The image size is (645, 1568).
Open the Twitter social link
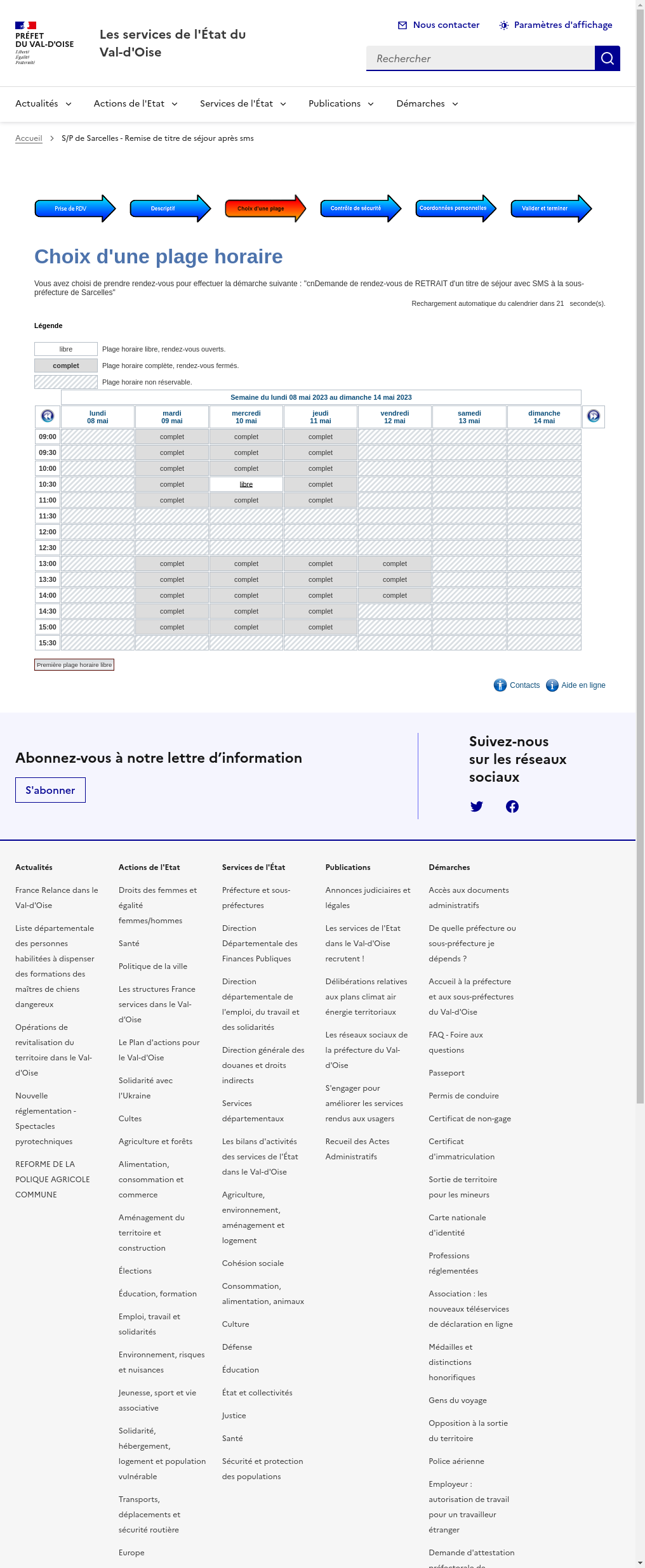point(477,807)
